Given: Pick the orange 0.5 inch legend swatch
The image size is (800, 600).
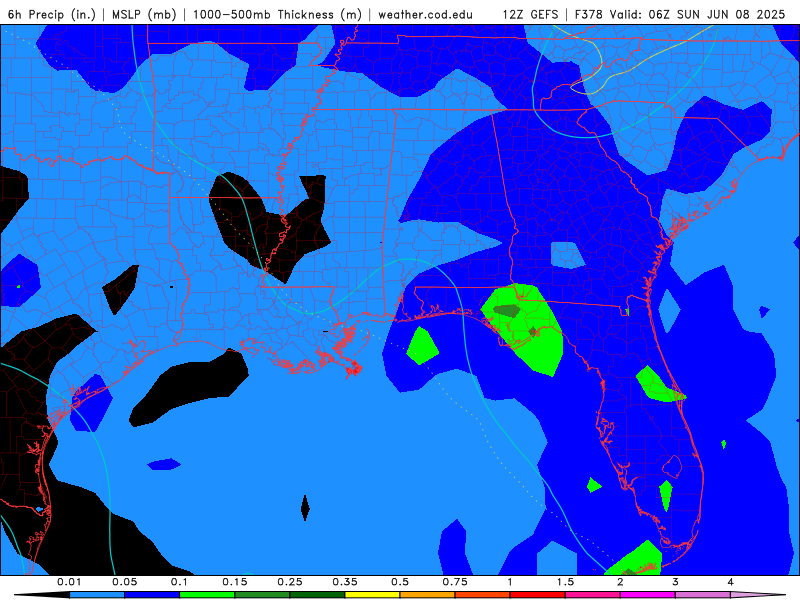Looking at the screenshot, I should tap(428, 595).
